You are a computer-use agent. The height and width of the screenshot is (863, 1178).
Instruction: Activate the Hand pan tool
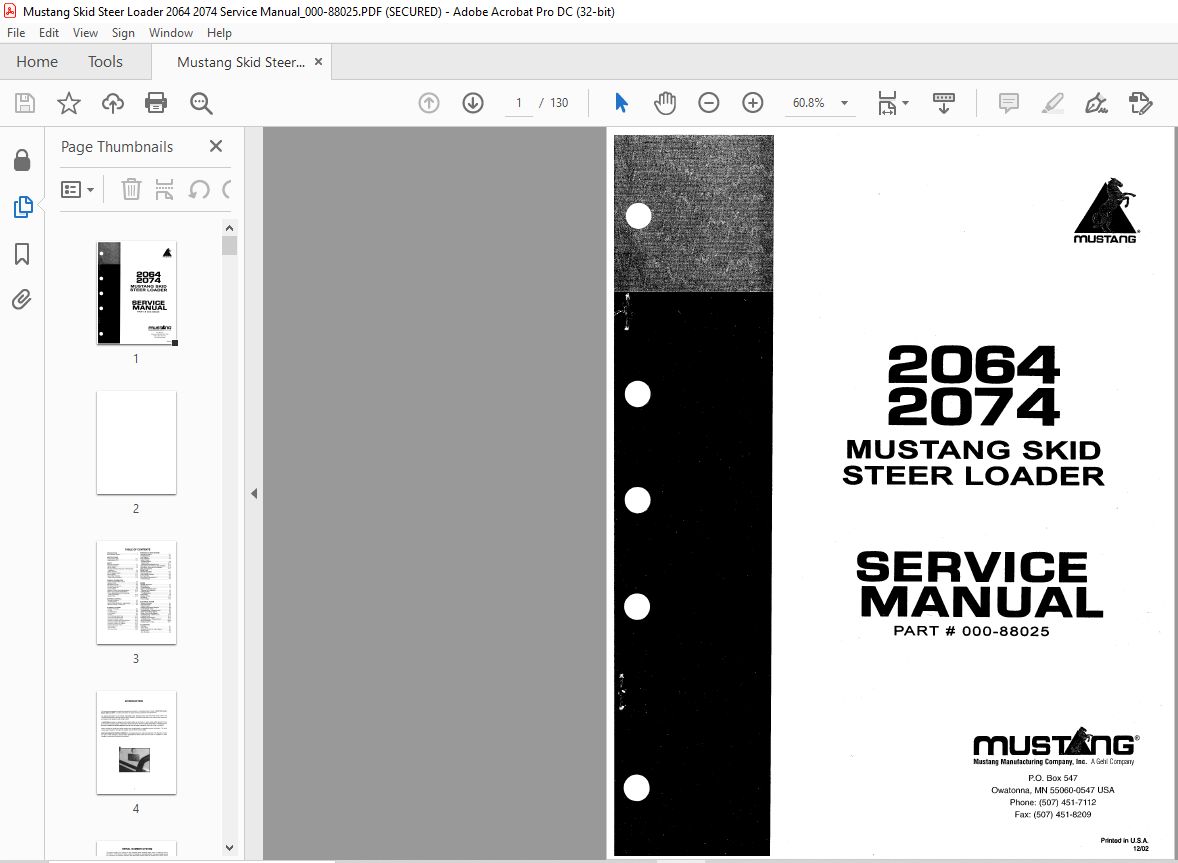tap(665, 103)
